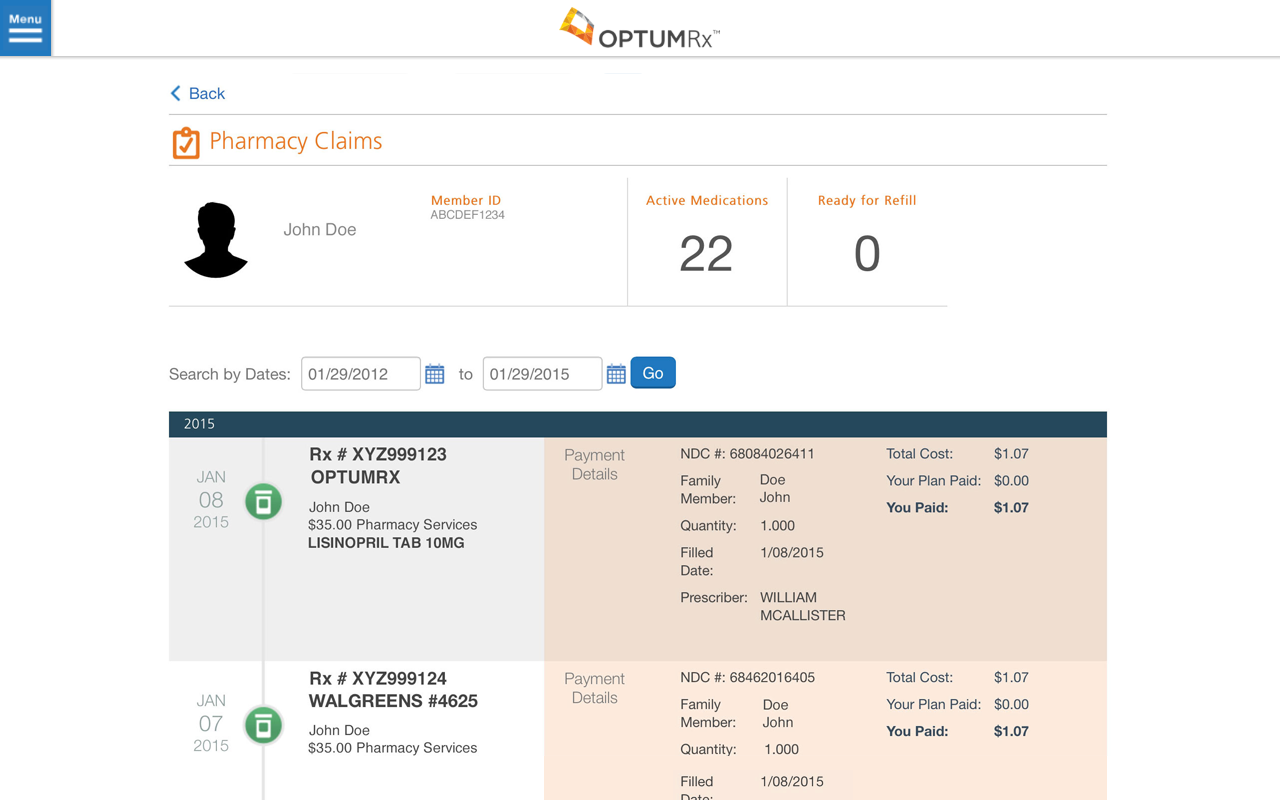Click the OptumRx logo
The image size is (1280, 800).
pyautogui.click(x=640, y=28)
